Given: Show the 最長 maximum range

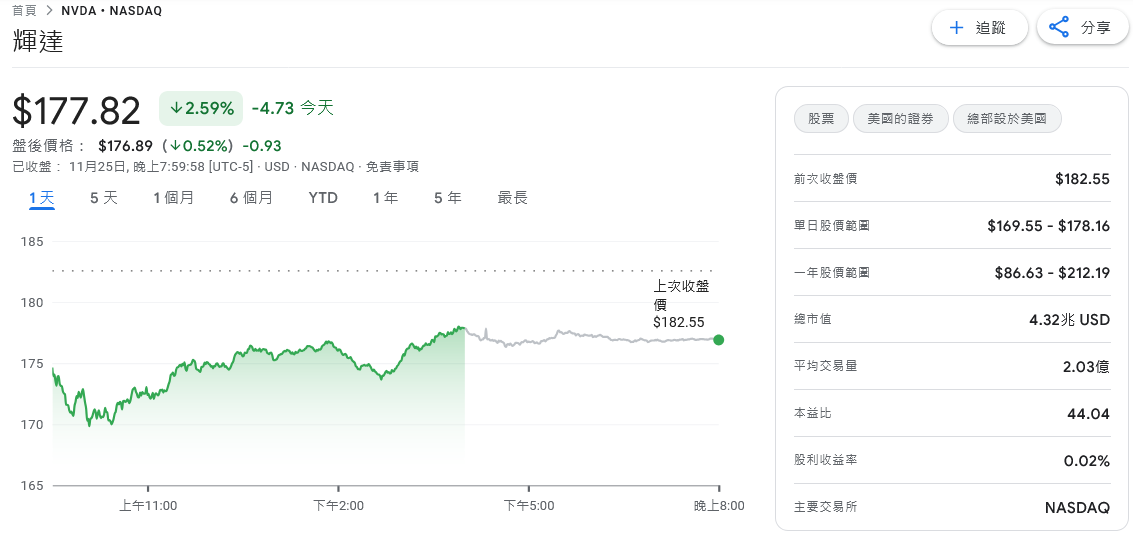Looking at the screenshot, I should (513, 198).
